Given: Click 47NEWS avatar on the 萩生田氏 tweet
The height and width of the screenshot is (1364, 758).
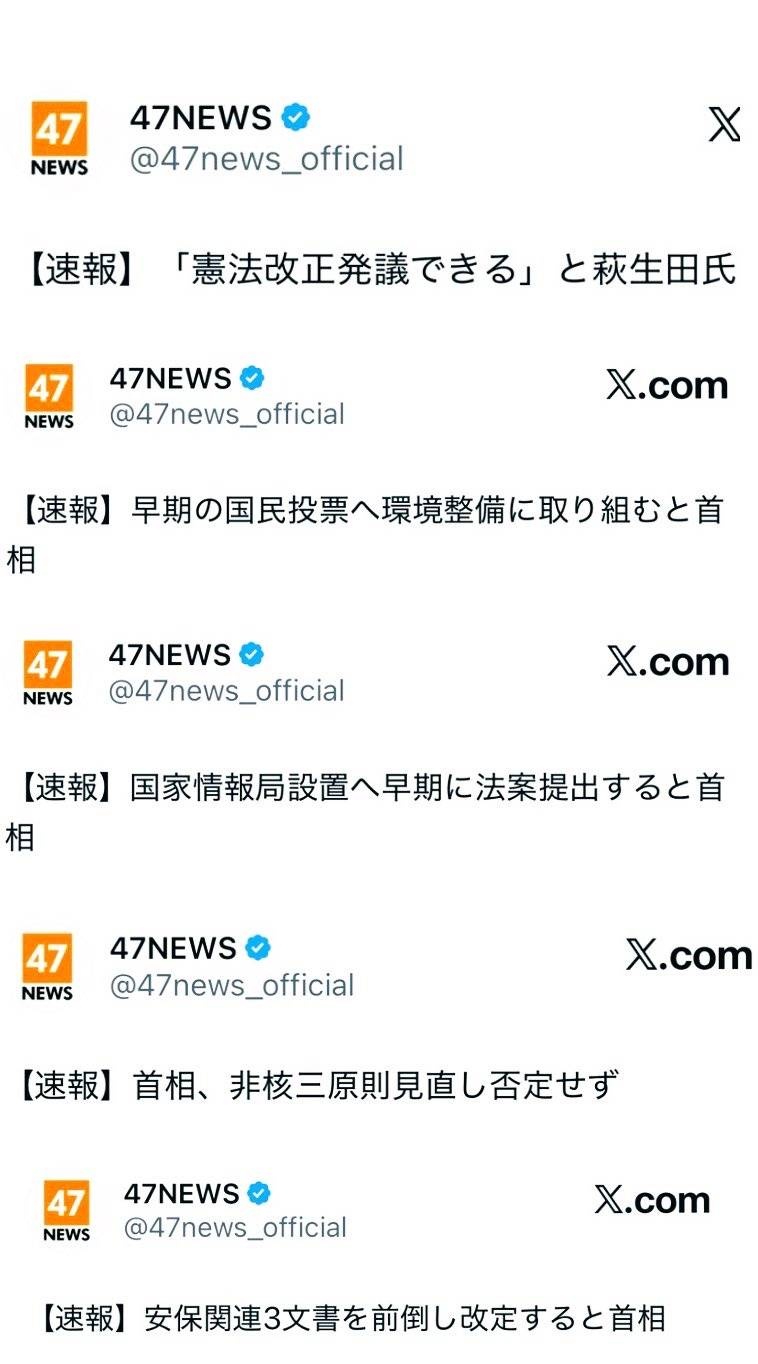Looking at the screenshot, I should point(59,139).
